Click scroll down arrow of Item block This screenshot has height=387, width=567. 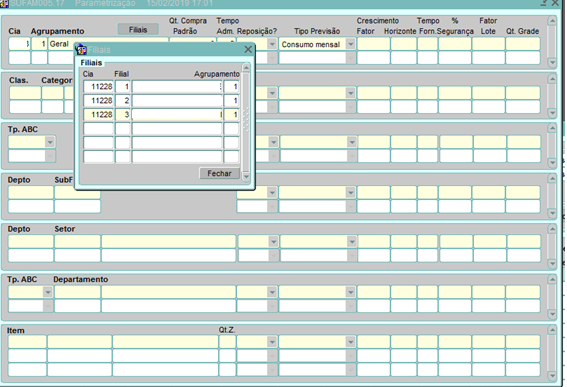tap(552, 376)
